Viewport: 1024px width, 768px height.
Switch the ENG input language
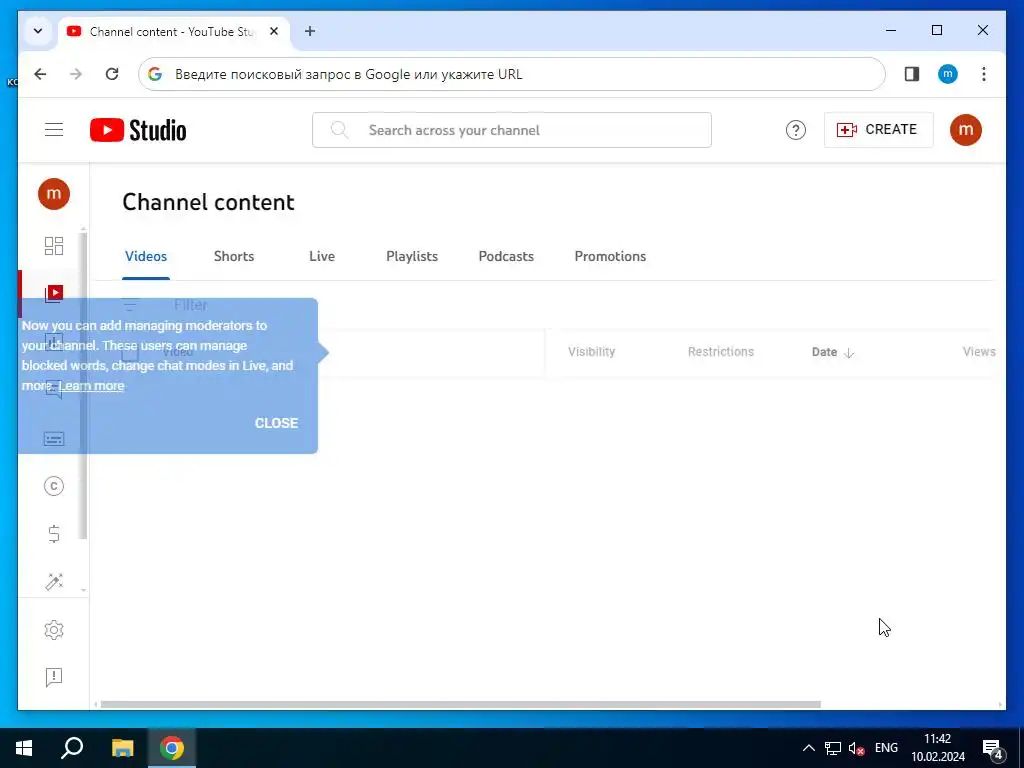coord(886,748)
